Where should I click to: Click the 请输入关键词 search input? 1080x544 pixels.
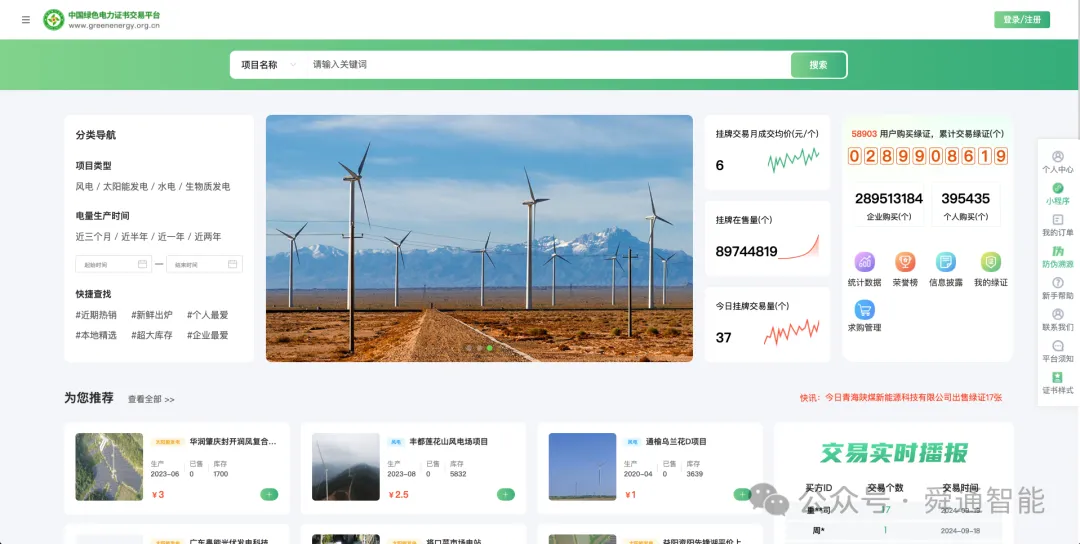tap(548, 65)
